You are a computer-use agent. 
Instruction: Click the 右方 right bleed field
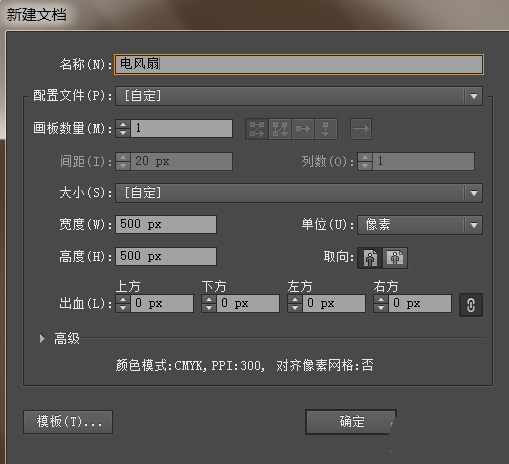(x=420, y=303)
